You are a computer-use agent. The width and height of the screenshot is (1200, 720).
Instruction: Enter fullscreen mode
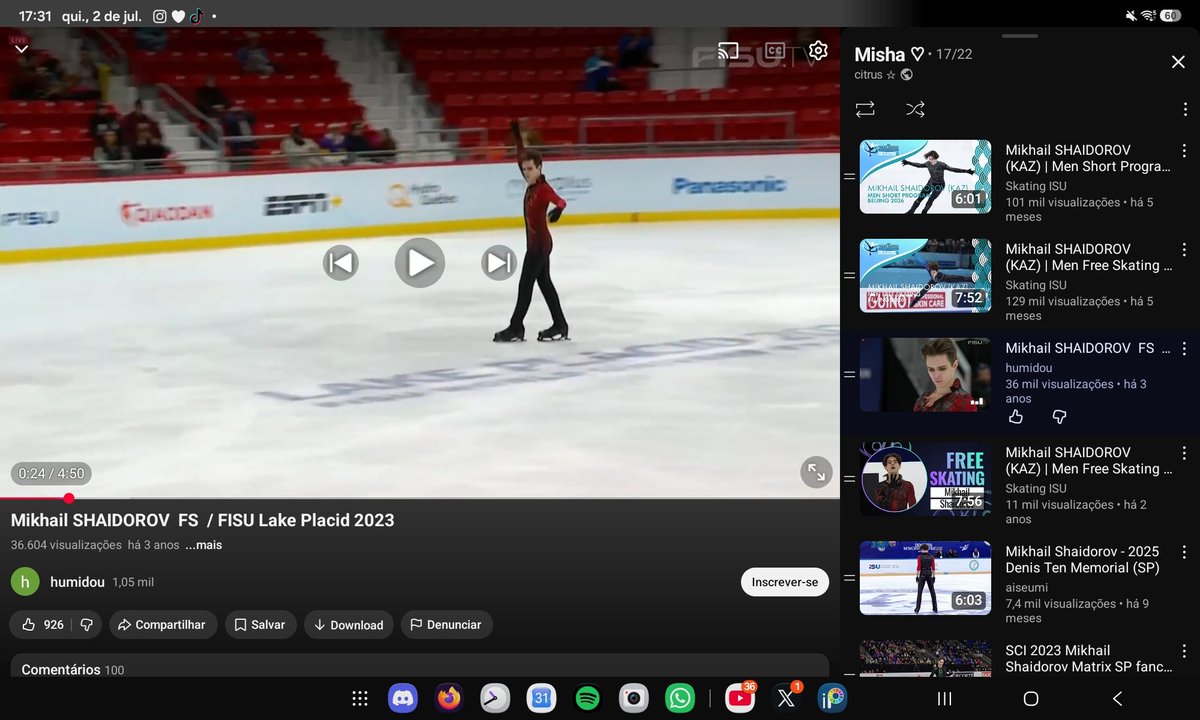[x=817, y=472]
